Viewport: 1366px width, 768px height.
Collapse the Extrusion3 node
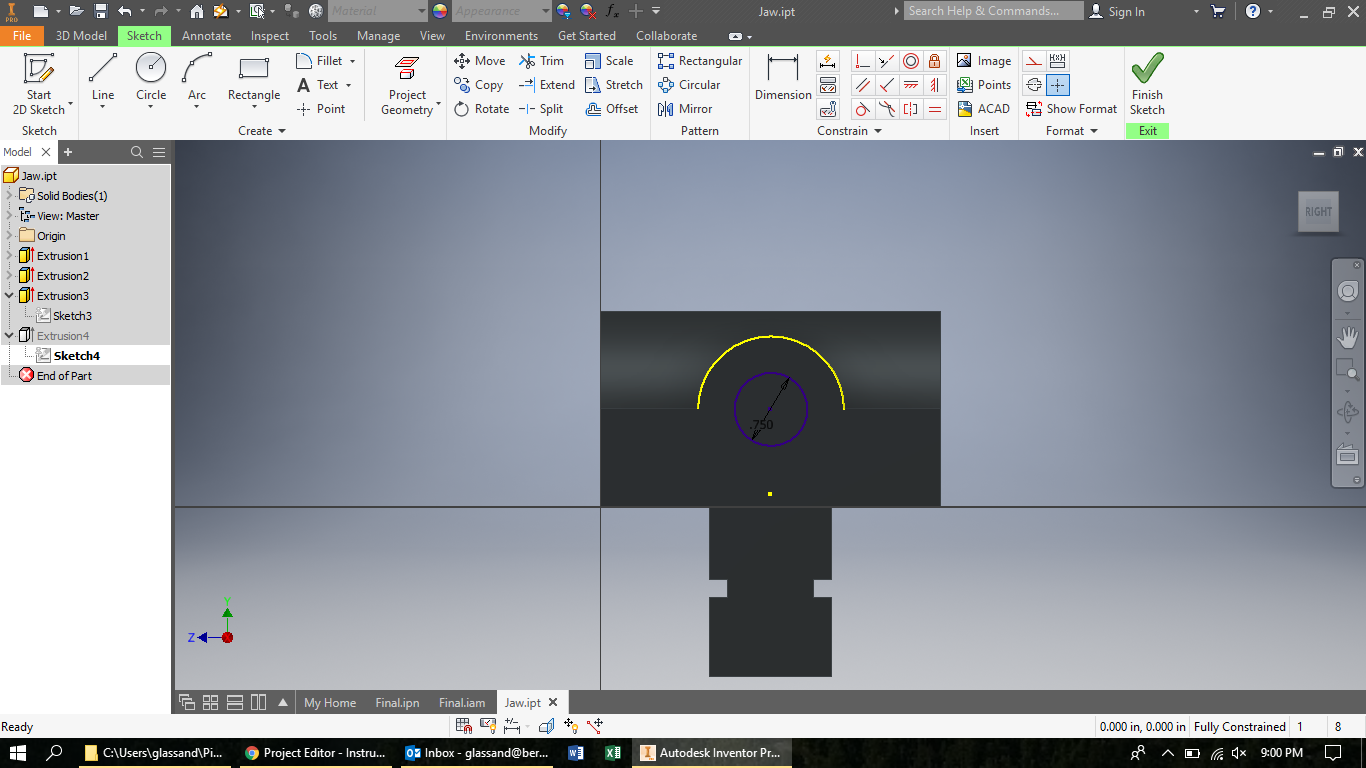[x=9, y=296]
